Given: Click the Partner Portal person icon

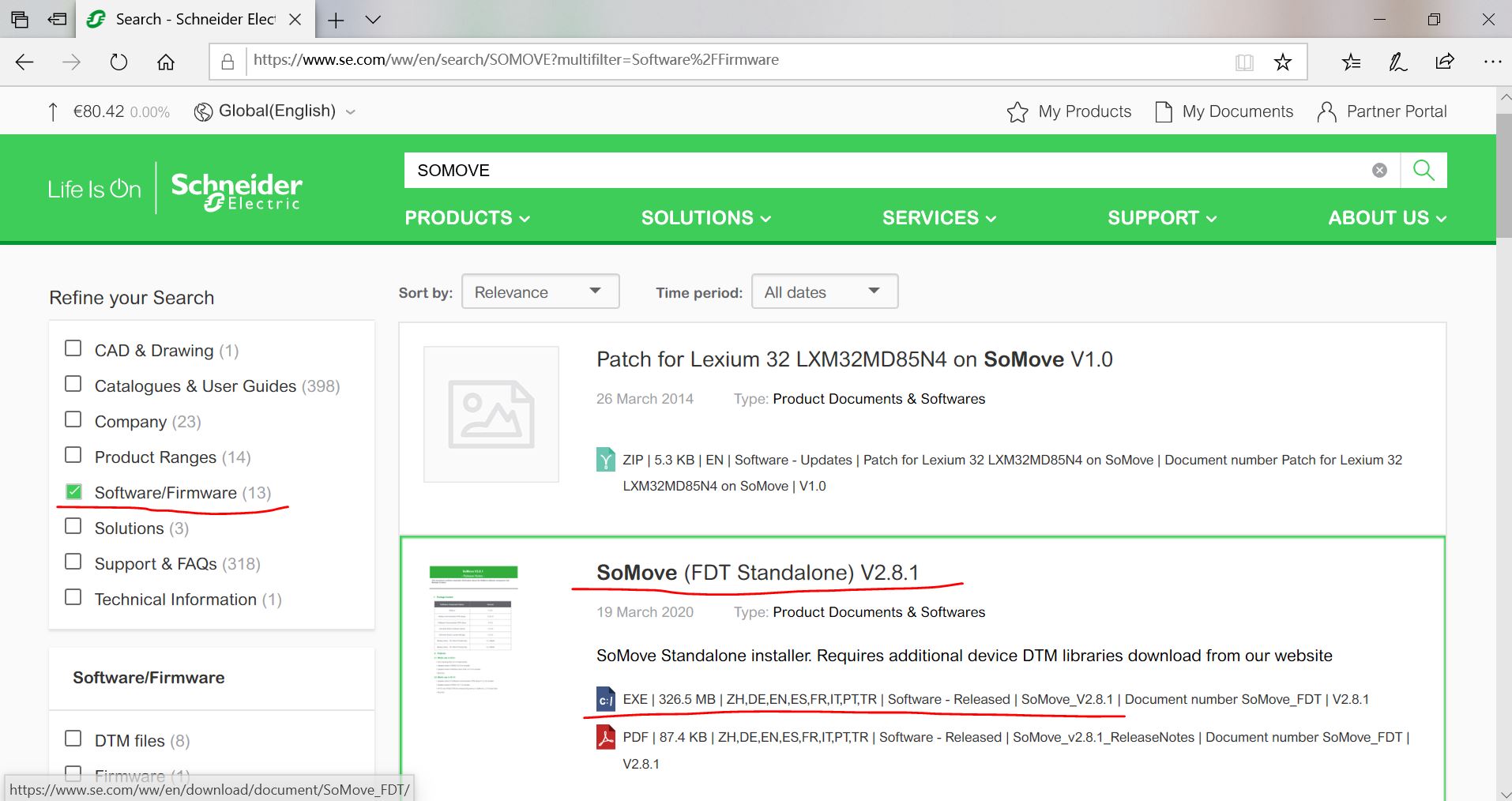Looking at the screenshot, I should coord(1326,112).
